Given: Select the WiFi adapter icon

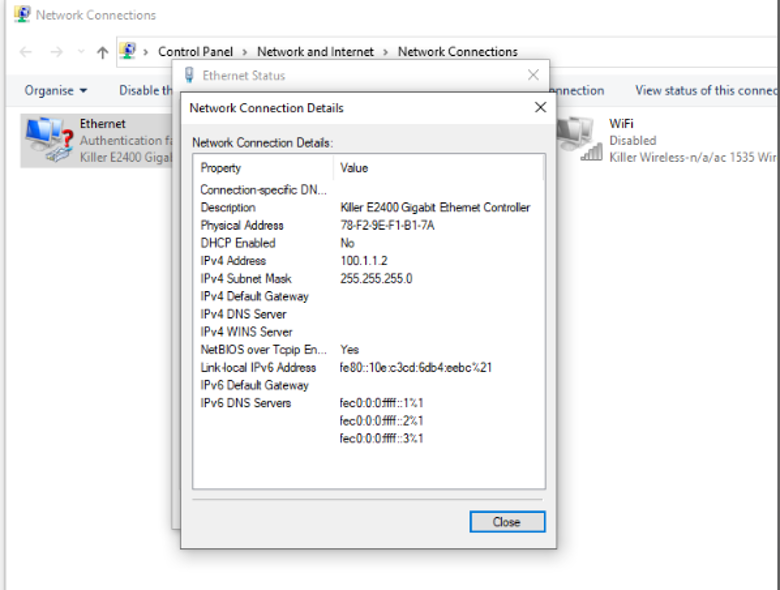Looking at the screenshot, I should (578, 139).
